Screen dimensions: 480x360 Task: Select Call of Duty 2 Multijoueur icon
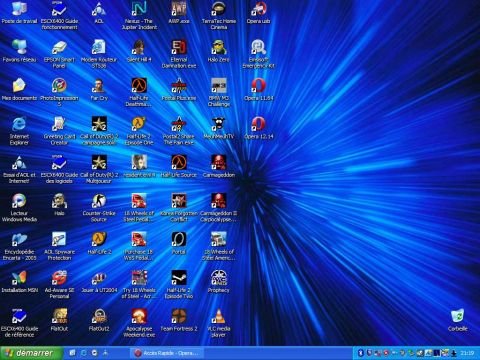click(x=99, y=162)
